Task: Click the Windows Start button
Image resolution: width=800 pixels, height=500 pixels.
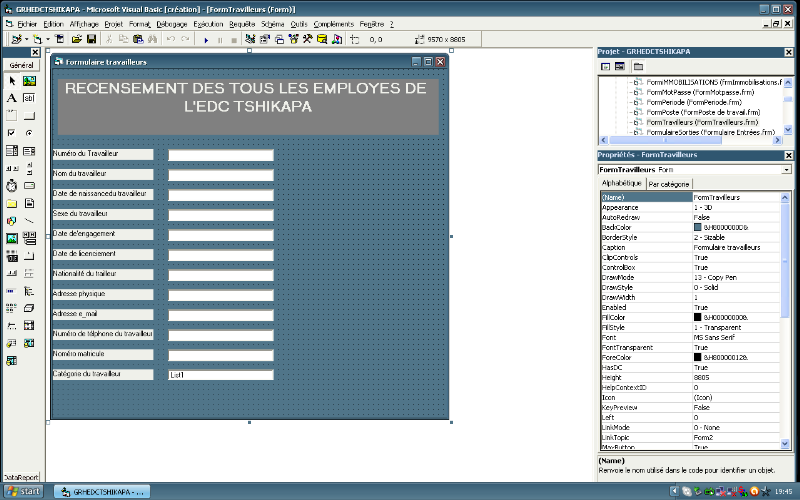Action: (24, 491)
